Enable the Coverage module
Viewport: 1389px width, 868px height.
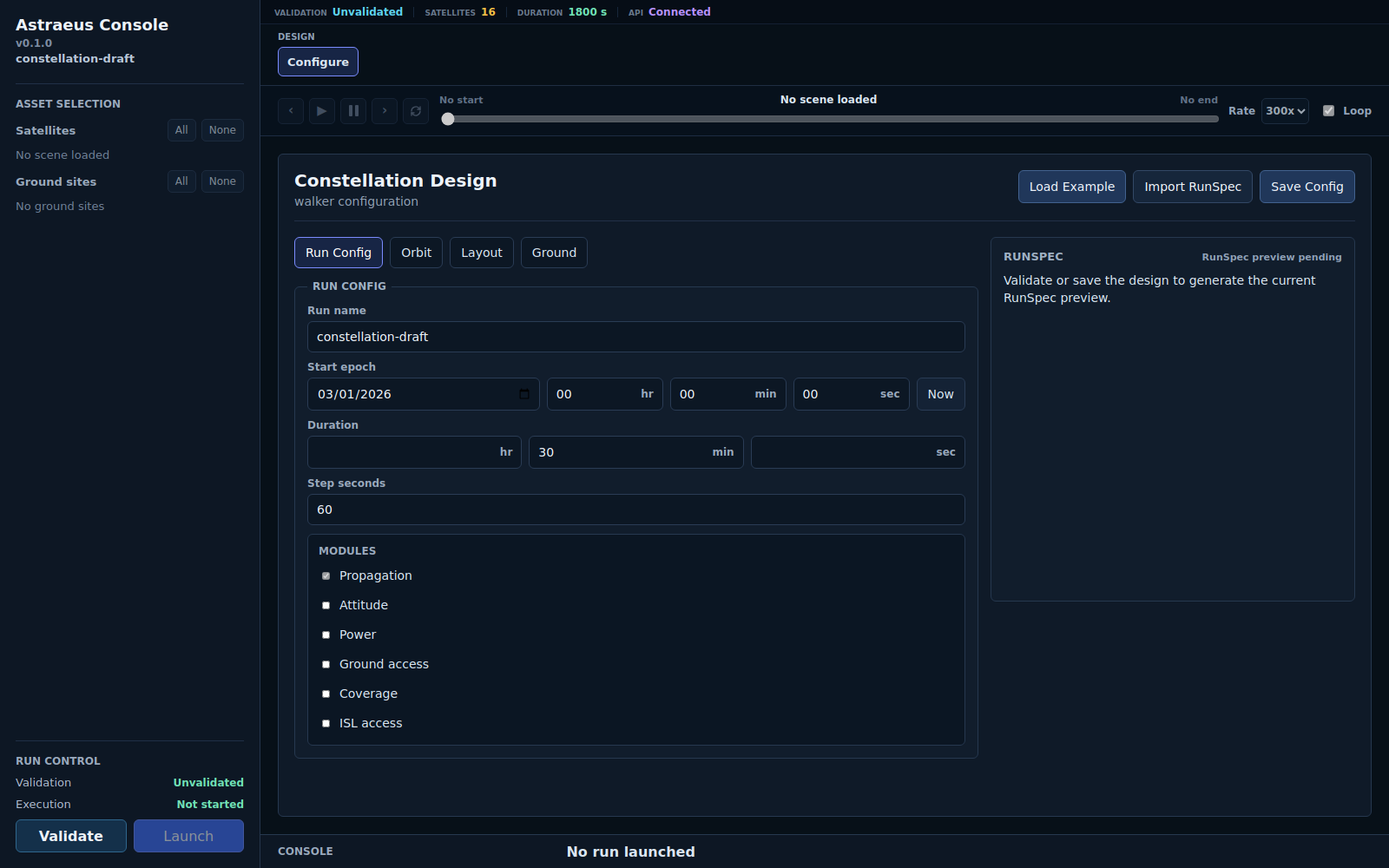[x=326, y=694]
